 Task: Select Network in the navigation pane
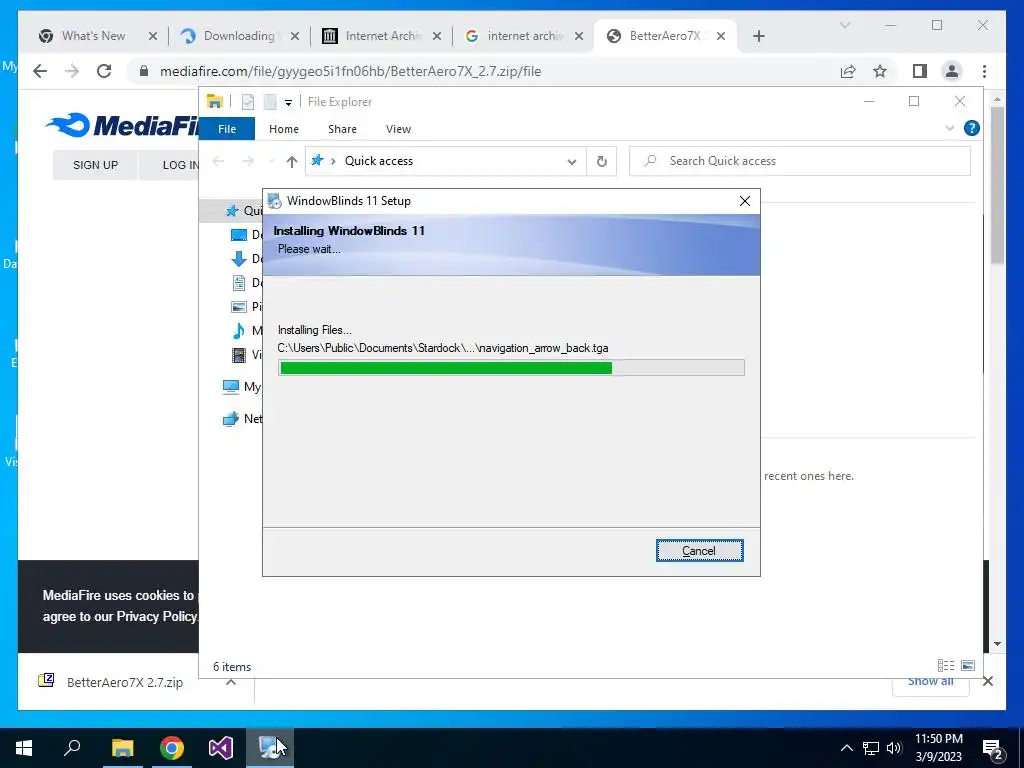(242, 419)
